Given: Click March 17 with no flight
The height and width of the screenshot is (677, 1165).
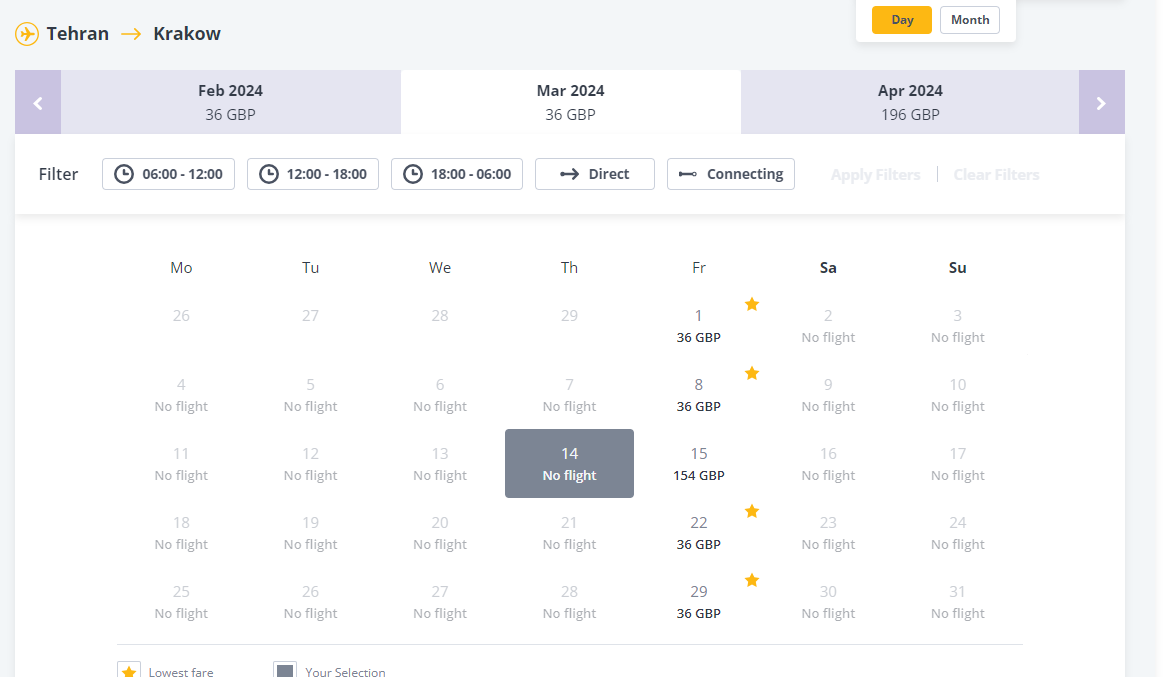Looking at the screenshot, I should (x=958, y=464).
